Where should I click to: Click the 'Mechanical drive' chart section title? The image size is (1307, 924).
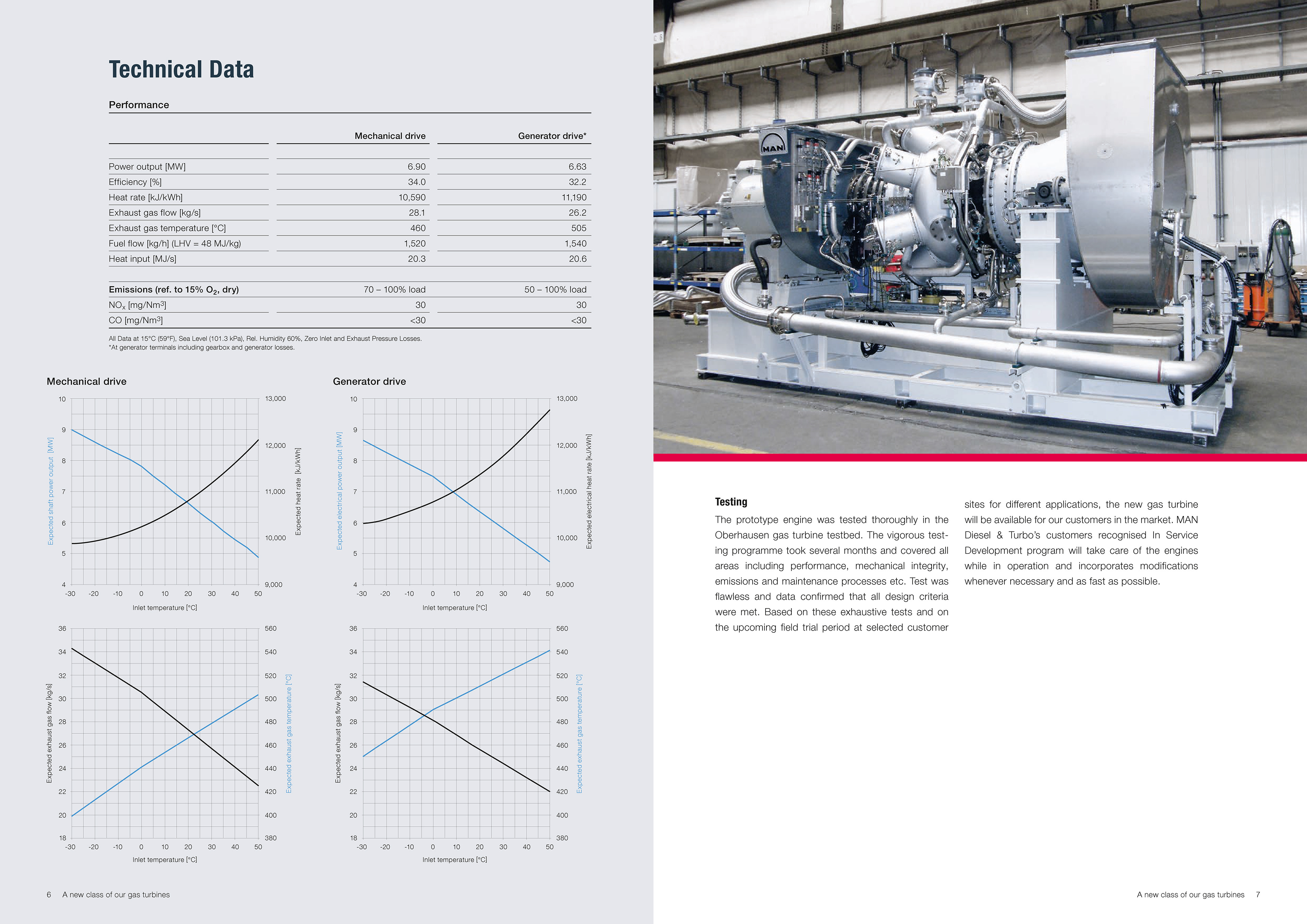(x=86, y=382)
